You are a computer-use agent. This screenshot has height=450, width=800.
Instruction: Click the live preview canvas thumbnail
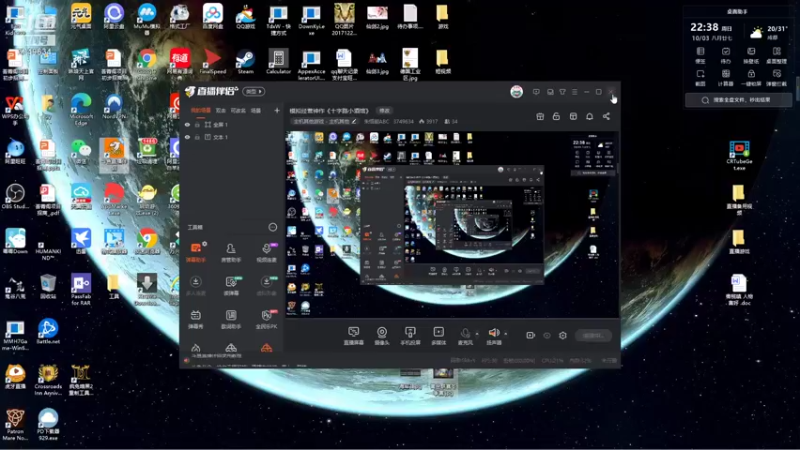click(452, 224)
